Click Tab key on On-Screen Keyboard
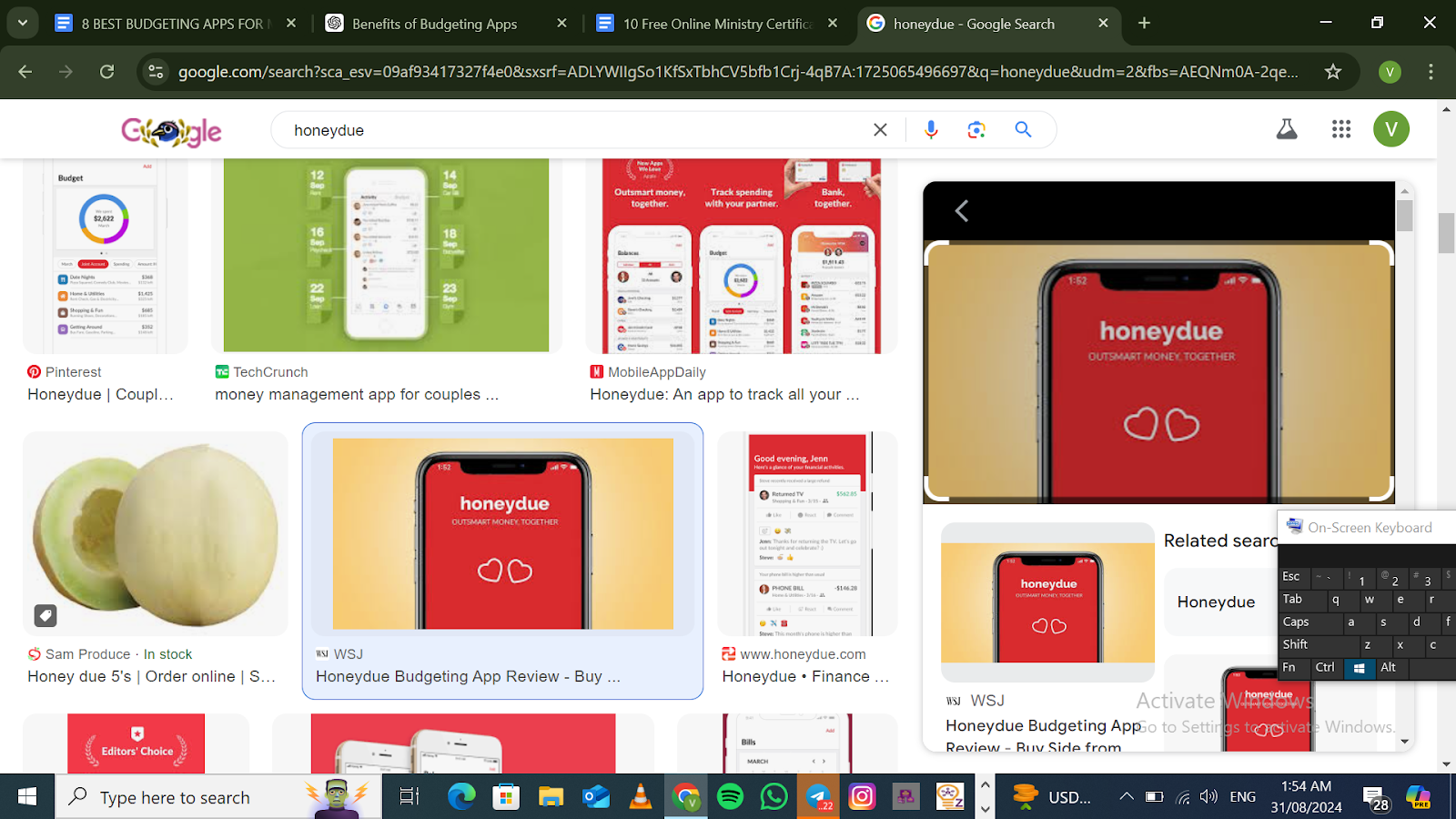The width and height of the screenshot is (1456, 819). point(1302,599)
